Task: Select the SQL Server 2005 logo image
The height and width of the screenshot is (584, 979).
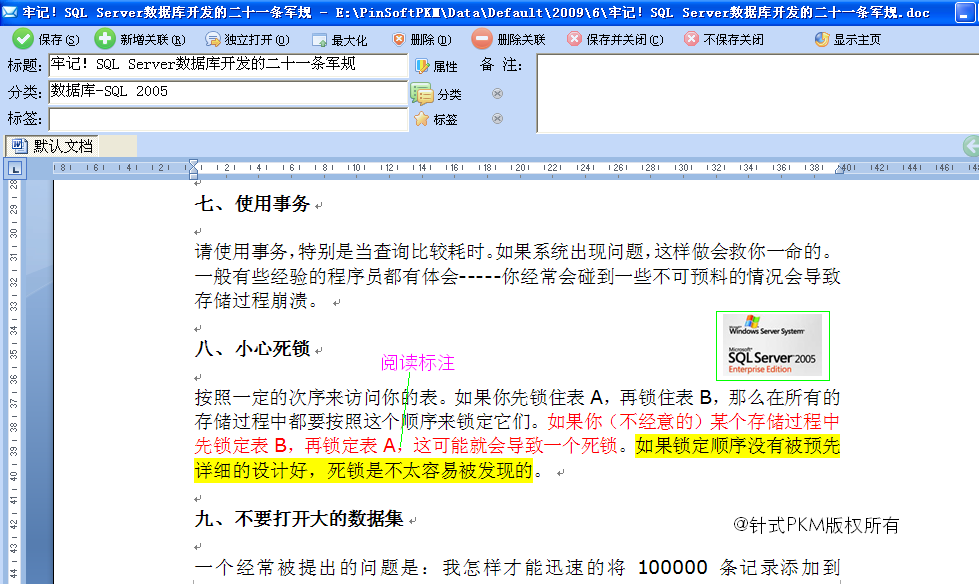Action: (773, 345)
